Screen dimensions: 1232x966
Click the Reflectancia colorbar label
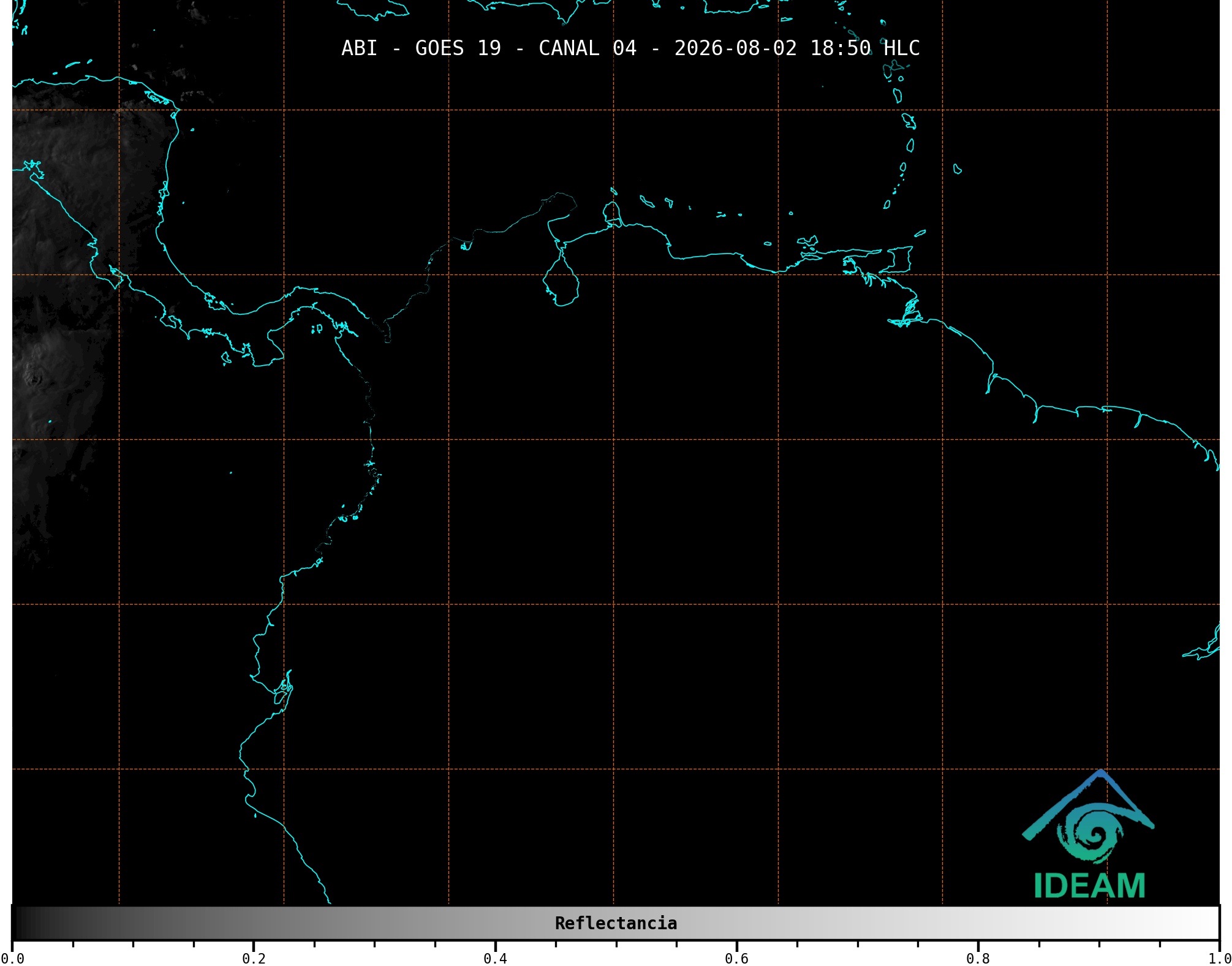click(x=616, y=923)
